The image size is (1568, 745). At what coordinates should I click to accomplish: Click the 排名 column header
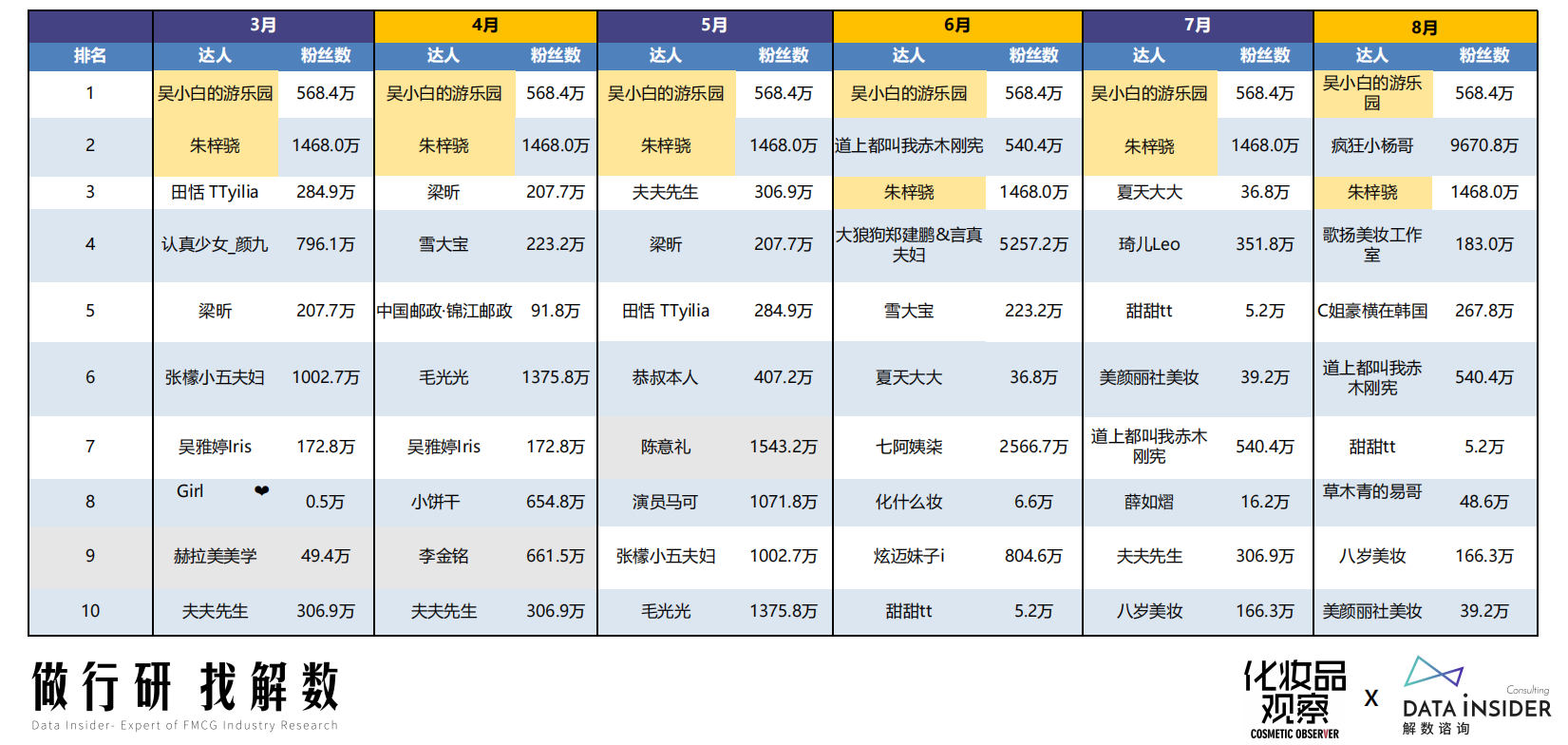[x=90, y=56]
